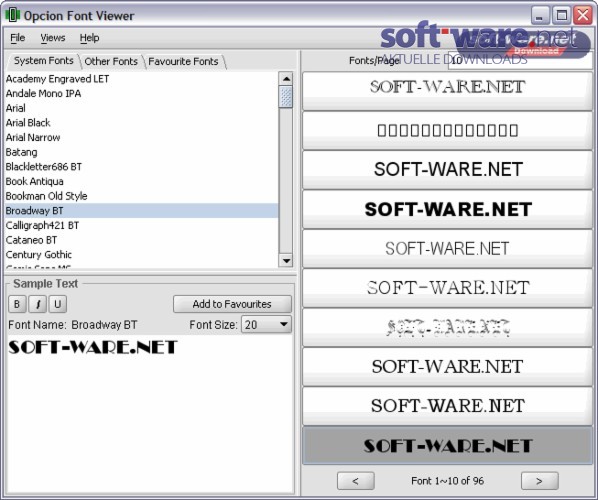Image resolution: width=598 pixels, height=500 pixels.
Task: Select Academy Engraved LET font
Action: tap(141, 79)
